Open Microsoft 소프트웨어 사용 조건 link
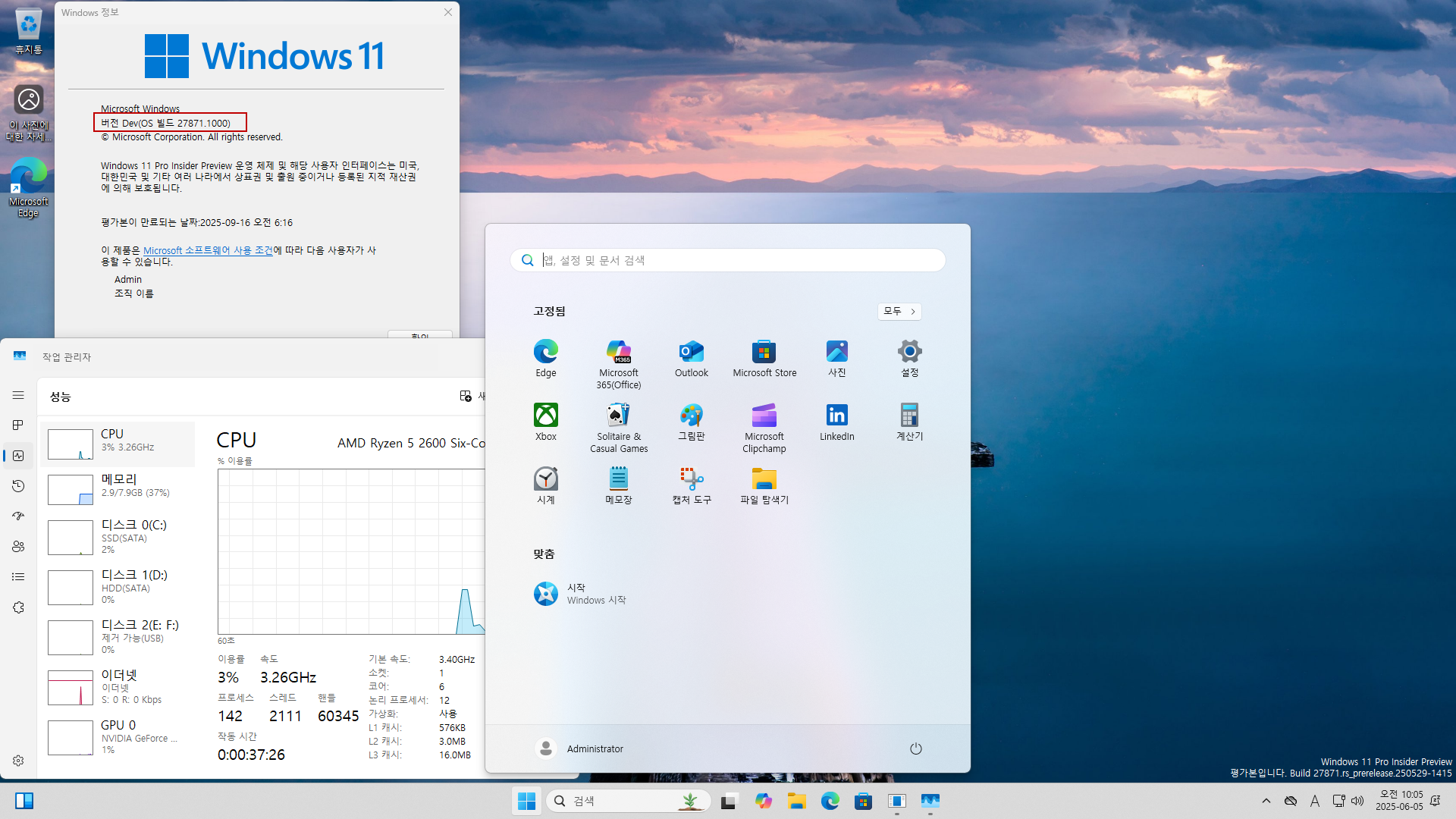1456x819 pixels. (208, 250)
